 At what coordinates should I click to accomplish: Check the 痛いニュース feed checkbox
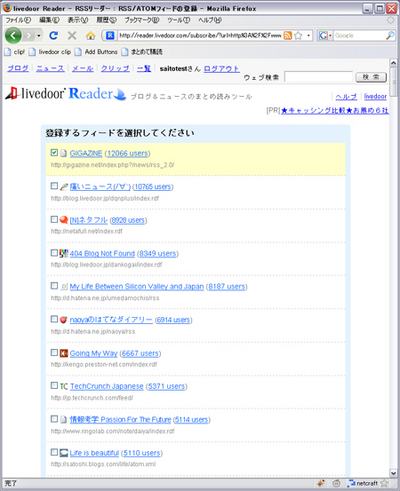(54, 186)
